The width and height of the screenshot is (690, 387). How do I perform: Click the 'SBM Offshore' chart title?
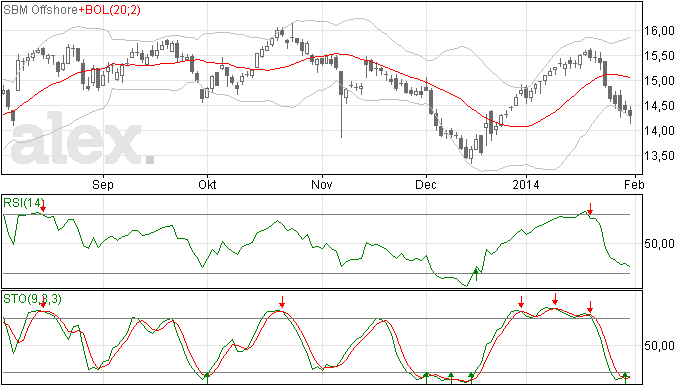(40, 10)
